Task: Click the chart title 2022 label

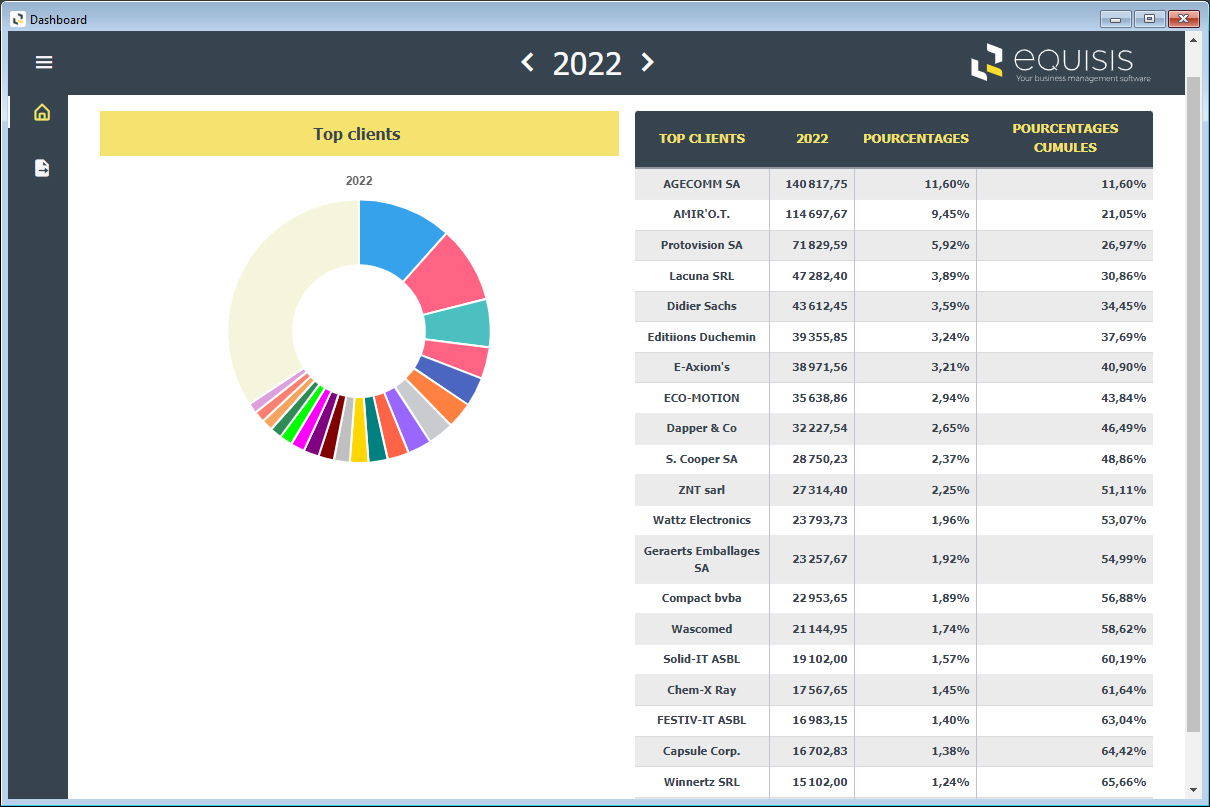Action: (x=359, y=181)
